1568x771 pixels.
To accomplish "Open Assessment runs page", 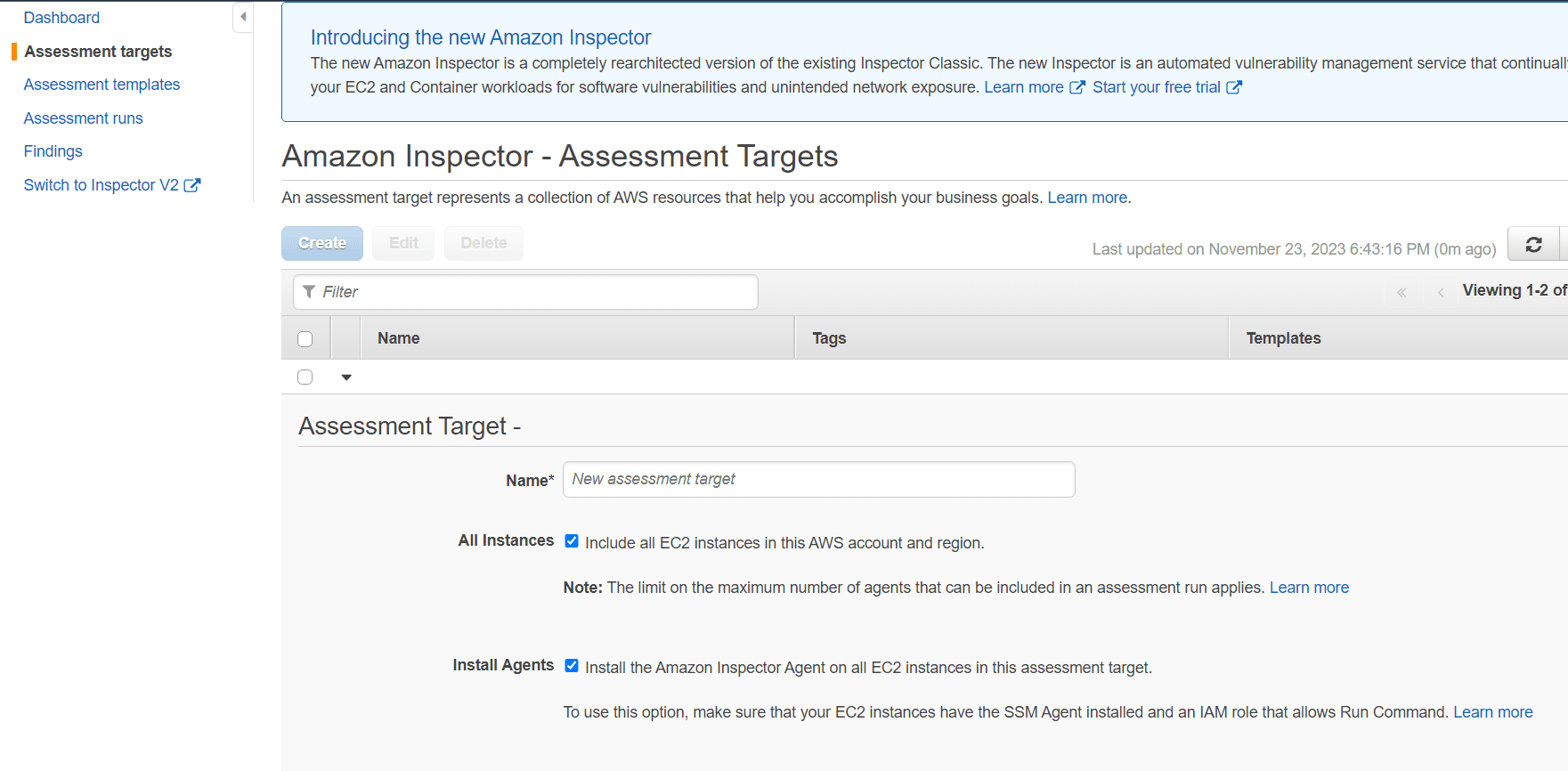I will pos(83,118).
